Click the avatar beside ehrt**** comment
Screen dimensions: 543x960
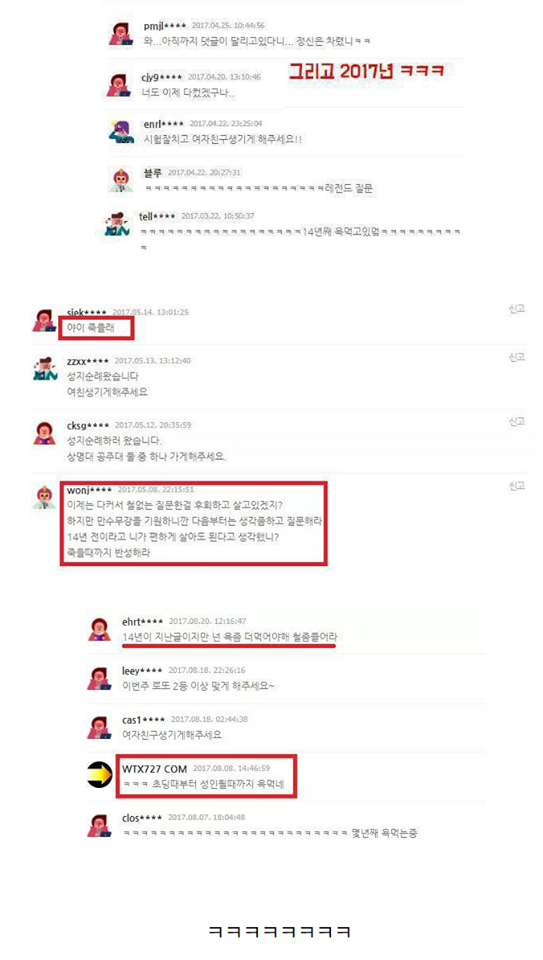tap(99, 629)
